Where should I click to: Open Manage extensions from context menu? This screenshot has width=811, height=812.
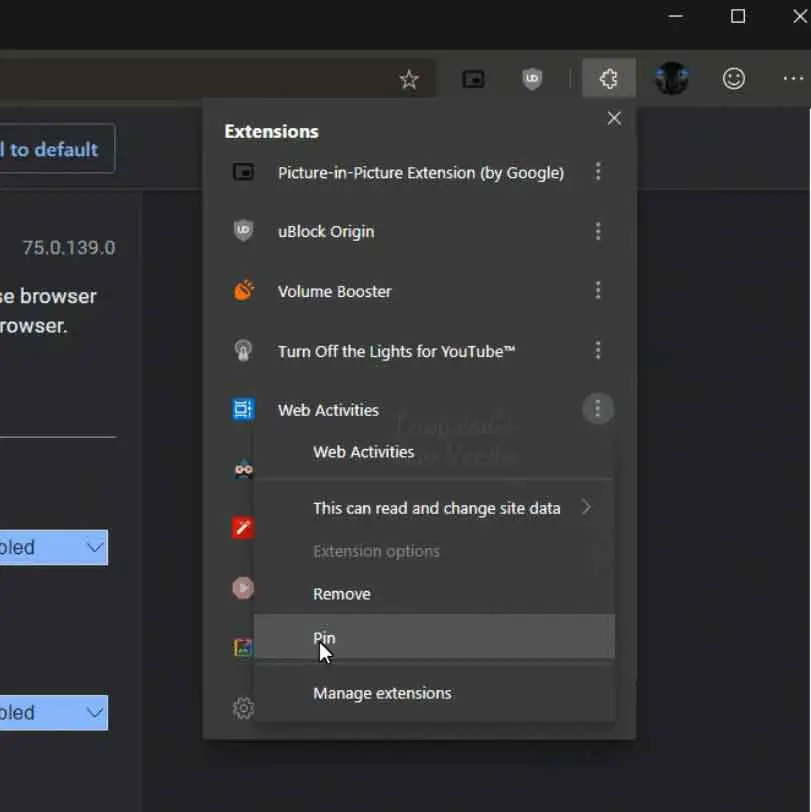[434, 693]
